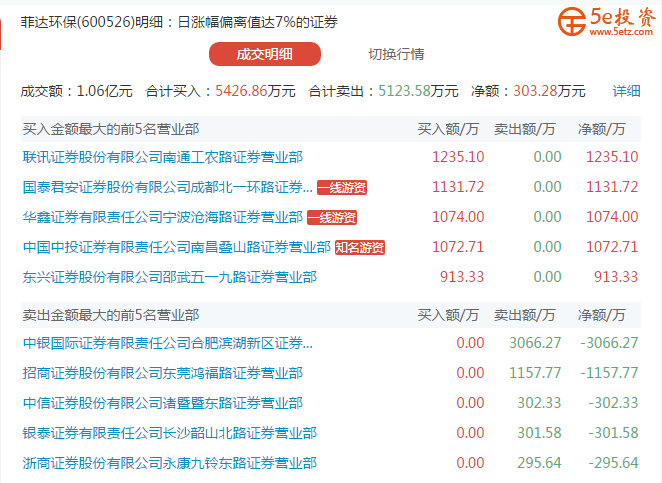Open 招商证券东莞鸿福路证券营业部 link
The height and width of the screenshot is (483, 662).
(x=163, y=373)
